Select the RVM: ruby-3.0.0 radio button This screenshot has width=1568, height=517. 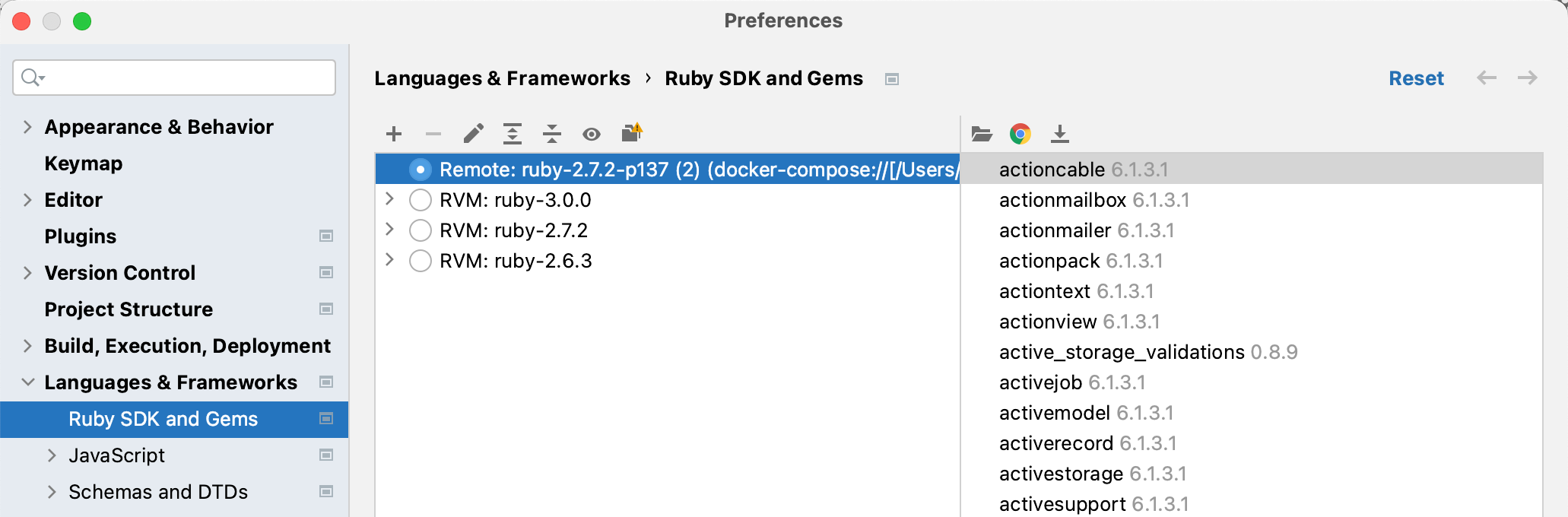click(x=420, y=199)
